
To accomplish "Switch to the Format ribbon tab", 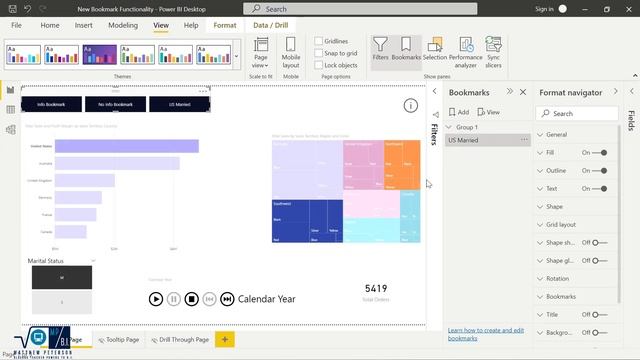I will pyautogui.click(x=225, y=25).
